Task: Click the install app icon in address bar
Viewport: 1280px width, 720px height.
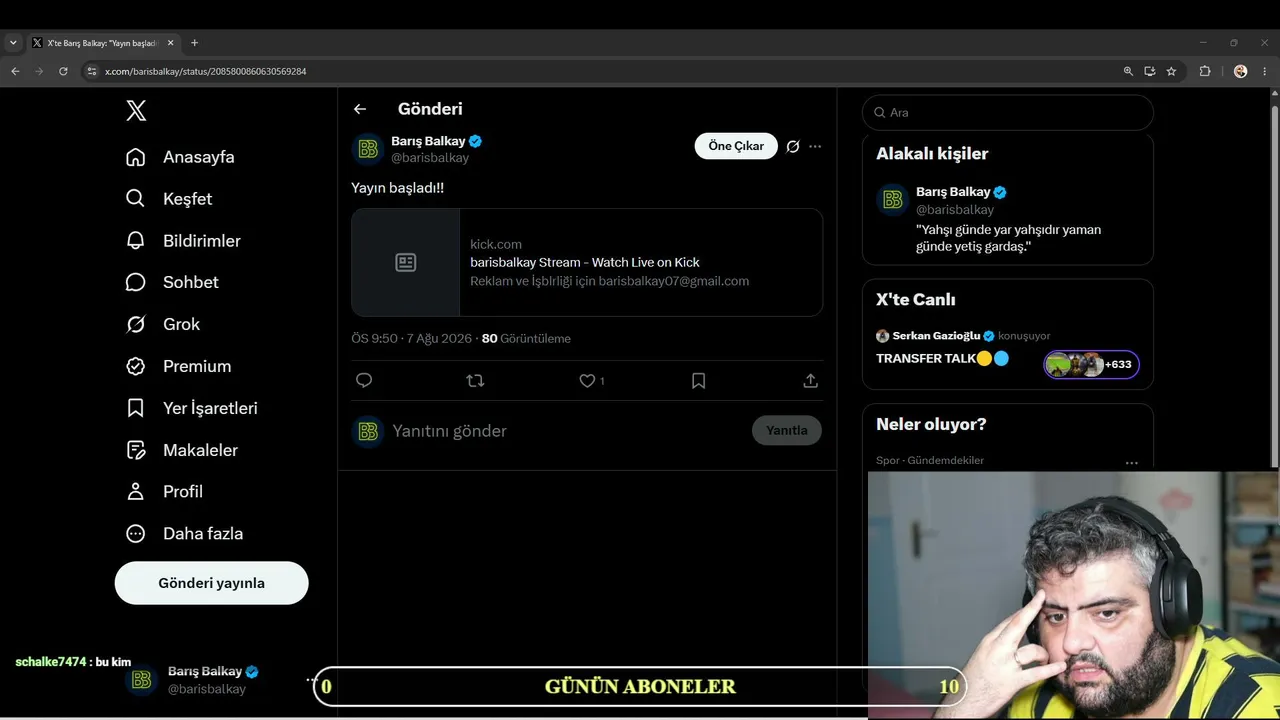Action: tap(1150, 71)
